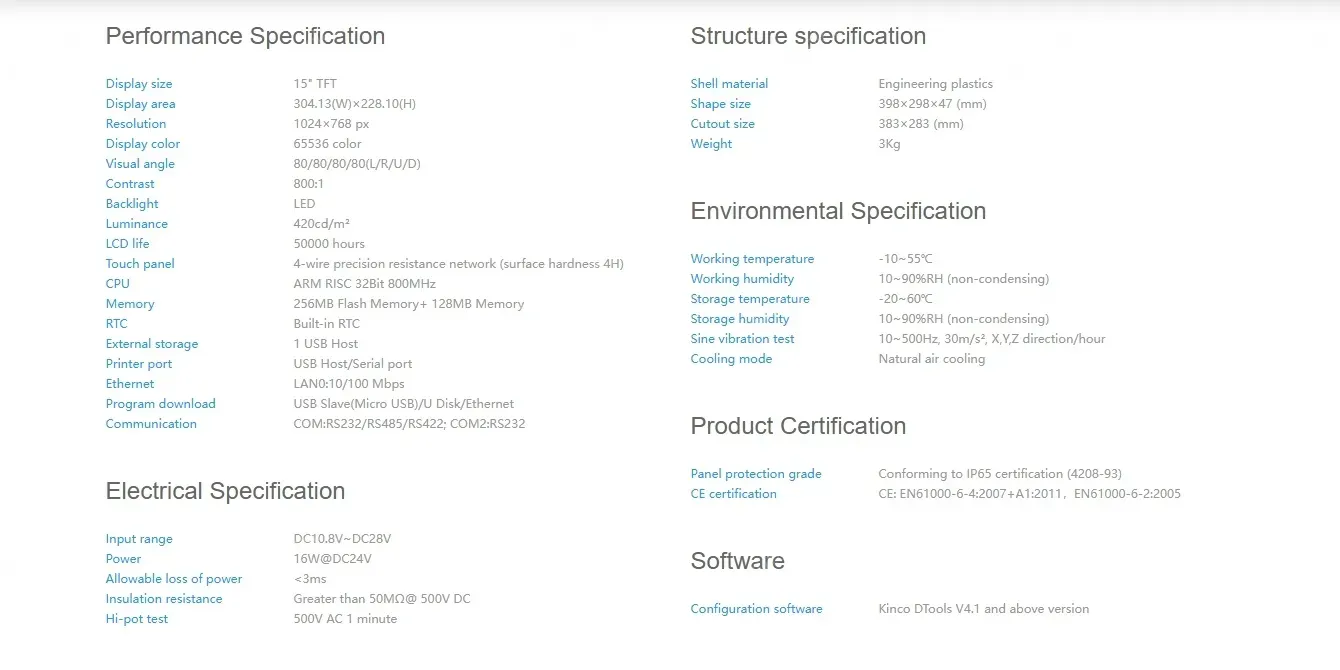Screen dimensions: 1340x670
Task: Click the Product Certification heading
Action: coord(798,426)
